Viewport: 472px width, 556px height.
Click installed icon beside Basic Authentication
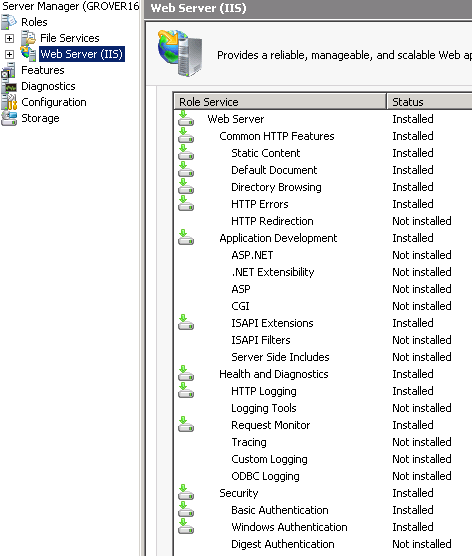(x=186, y=510)
